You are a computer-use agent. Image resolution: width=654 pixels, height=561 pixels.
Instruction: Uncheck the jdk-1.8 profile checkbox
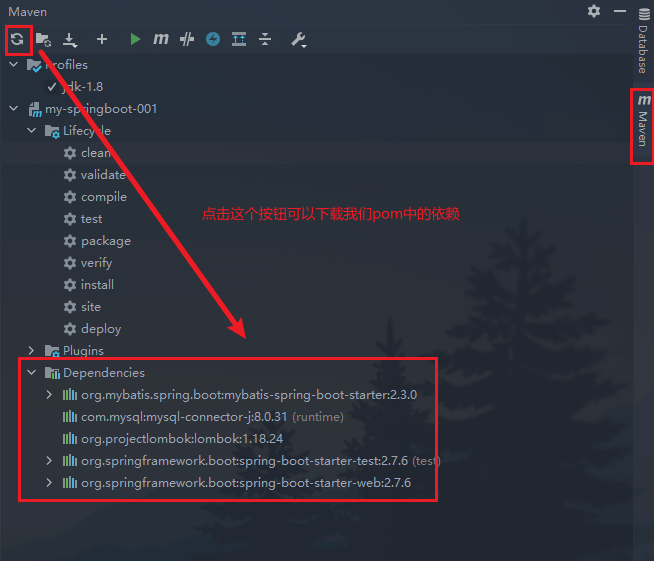pyautogui.click(x=52, y=87)
